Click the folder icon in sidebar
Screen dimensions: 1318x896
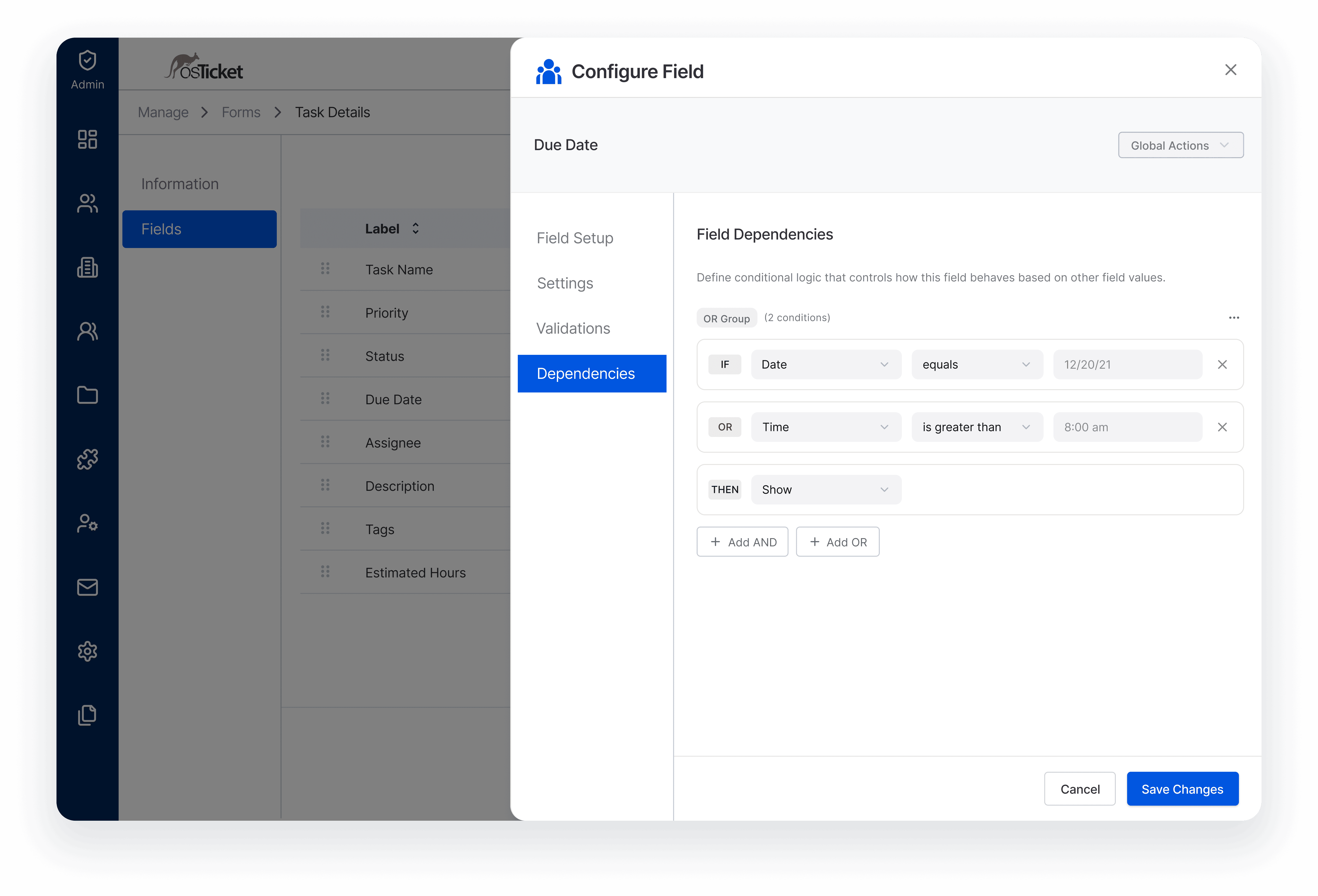[x=87, y=395]
